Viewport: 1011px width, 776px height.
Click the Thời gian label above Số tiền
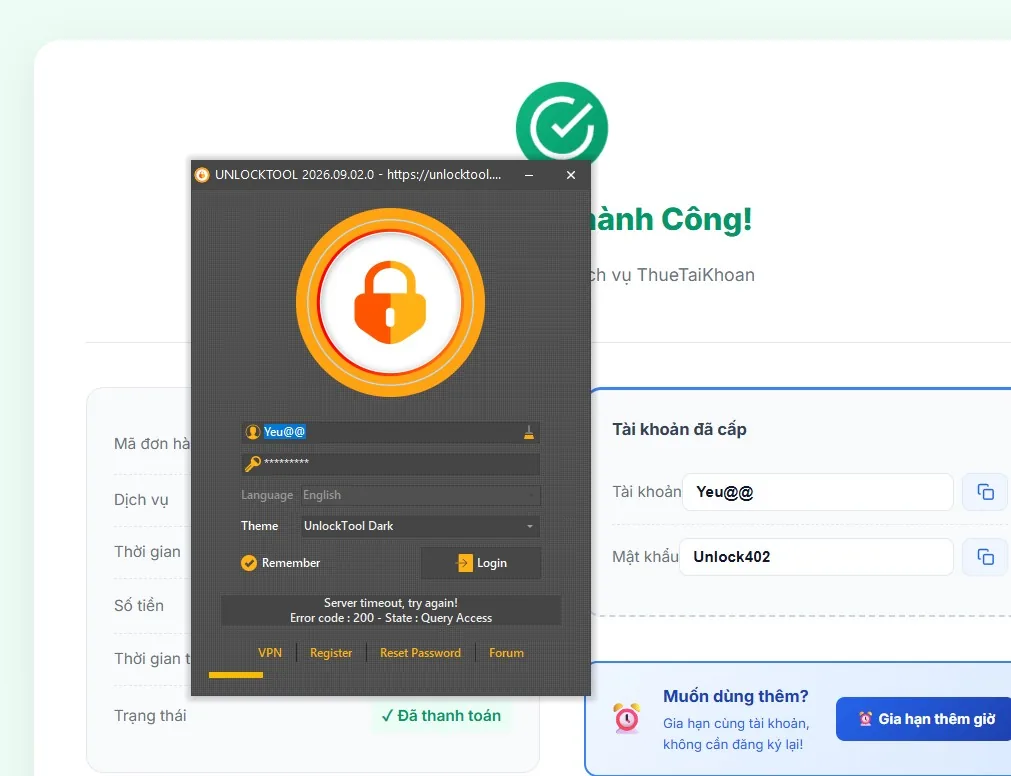tap(147, 552)
